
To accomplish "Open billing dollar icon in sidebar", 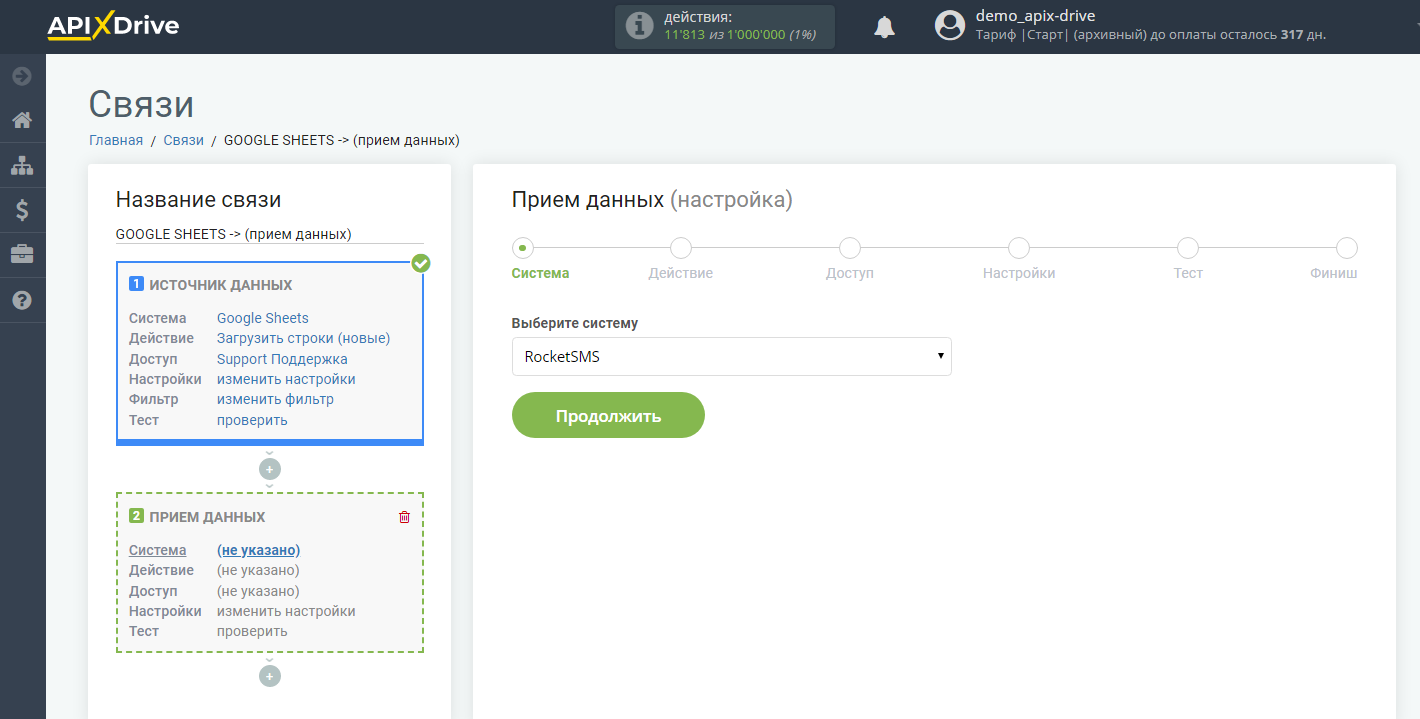I will (x=22, y=210).
